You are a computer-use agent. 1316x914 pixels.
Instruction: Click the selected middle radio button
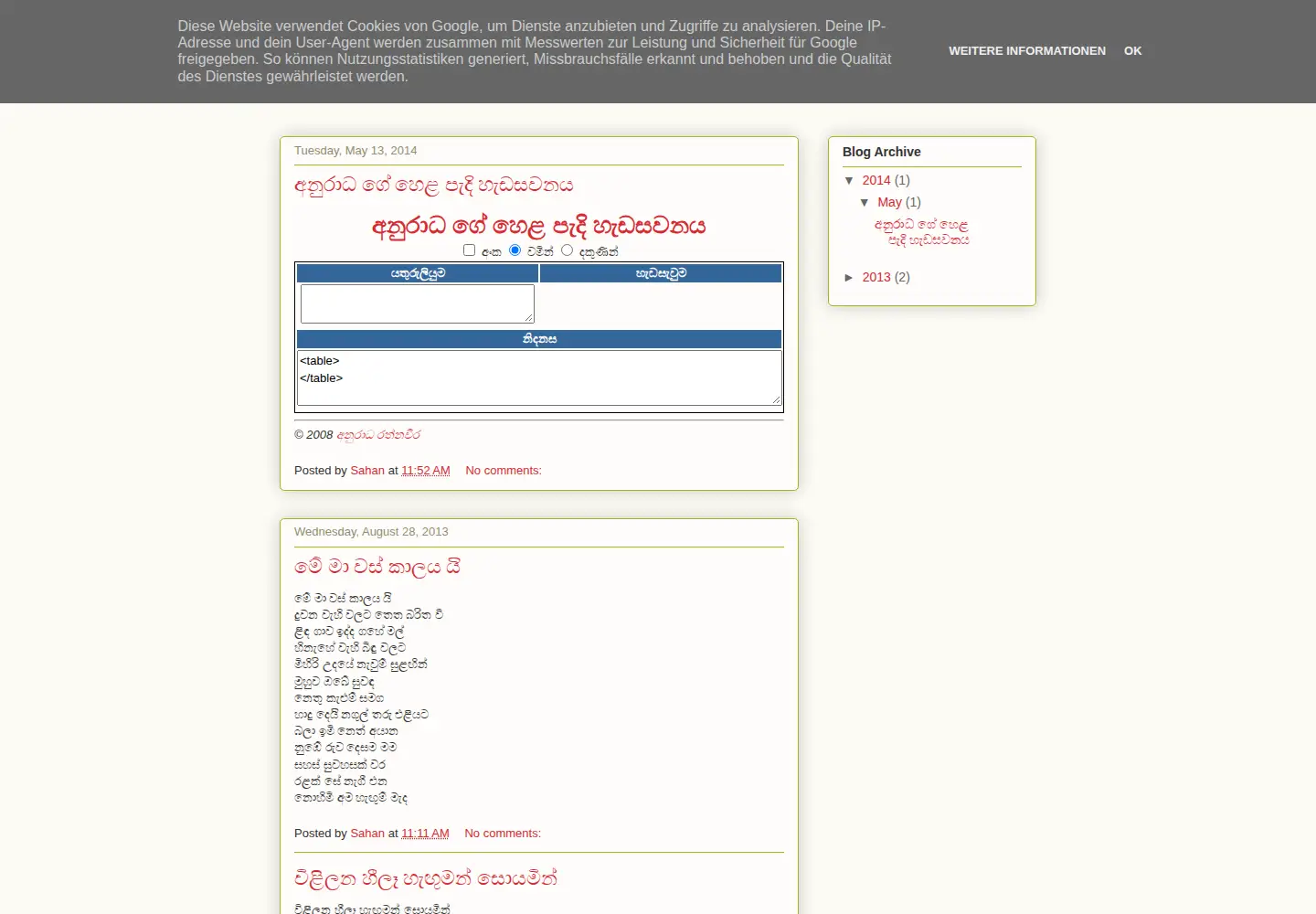[x=515, y=250]
